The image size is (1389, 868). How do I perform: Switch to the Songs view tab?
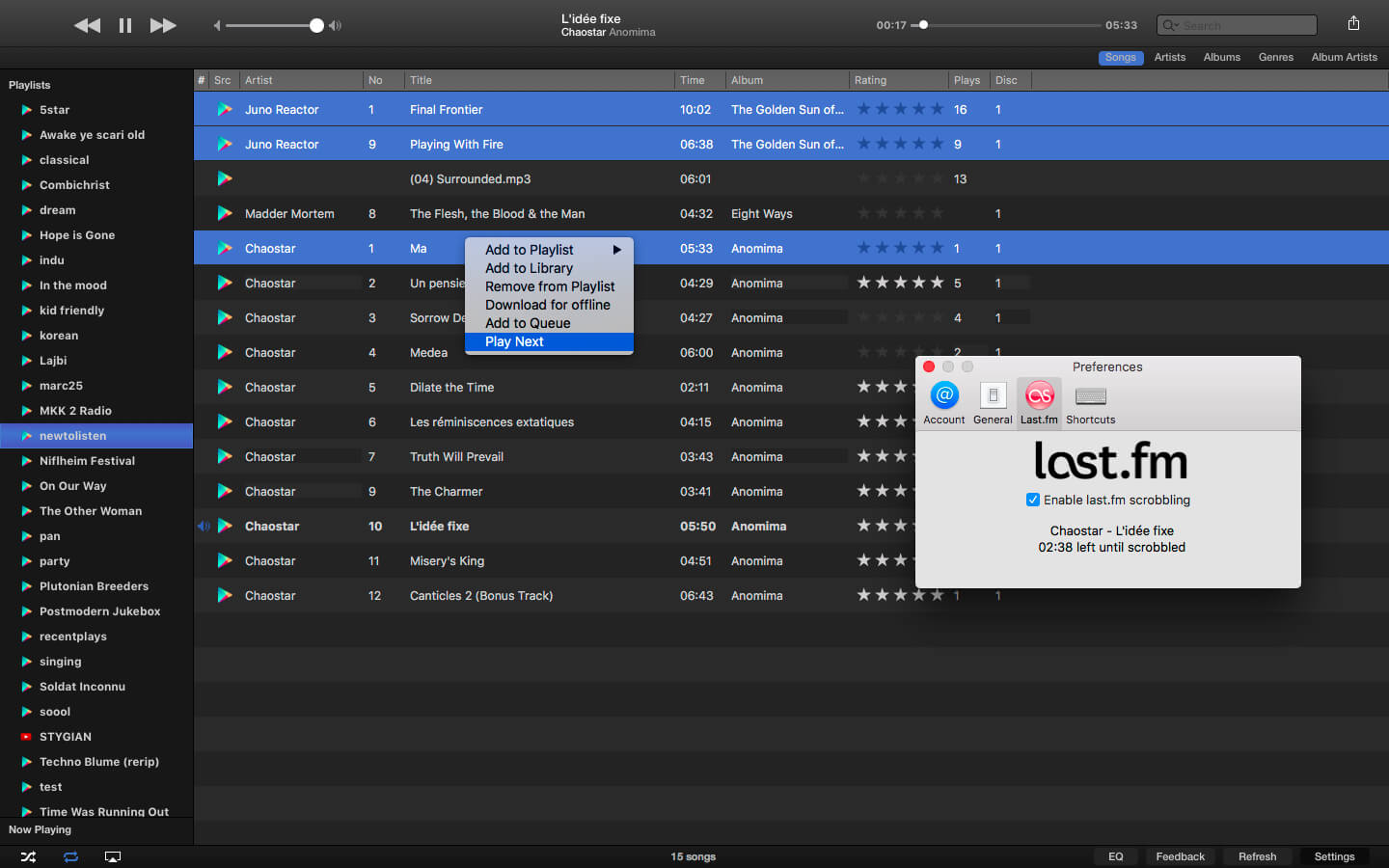click(1120, 58)
